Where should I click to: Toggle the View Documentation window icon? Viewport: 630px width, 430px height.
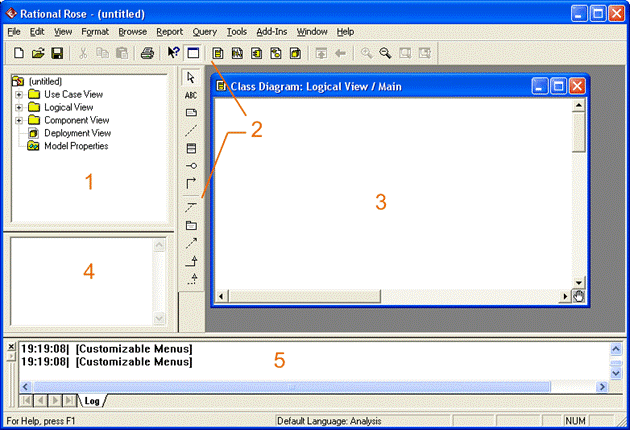tap(193, 53)
